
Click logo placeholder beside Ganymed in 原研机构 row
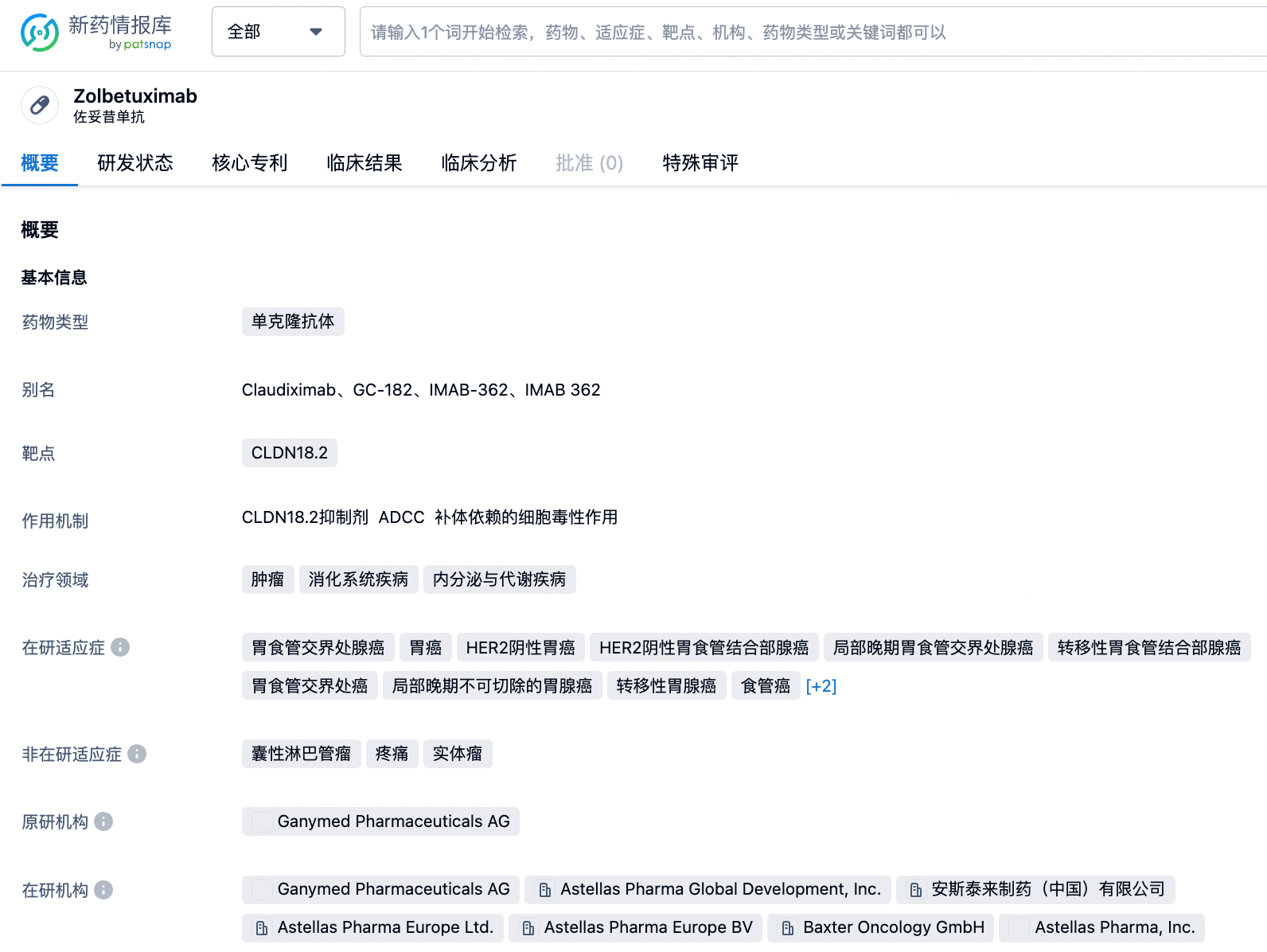click(262, 821)
